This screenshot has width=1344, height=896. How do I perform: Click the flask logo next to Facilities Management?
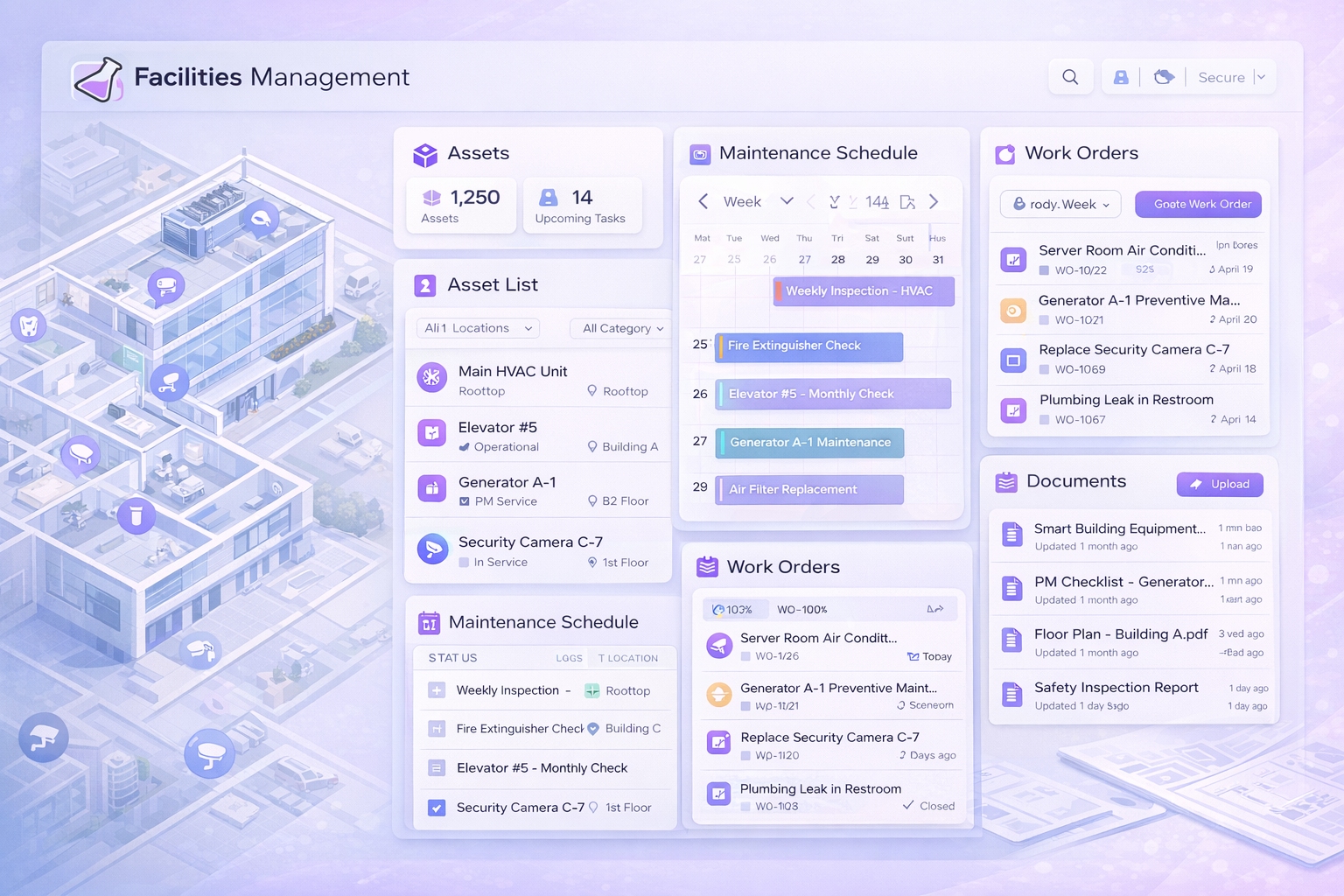[x=97, y=80]
